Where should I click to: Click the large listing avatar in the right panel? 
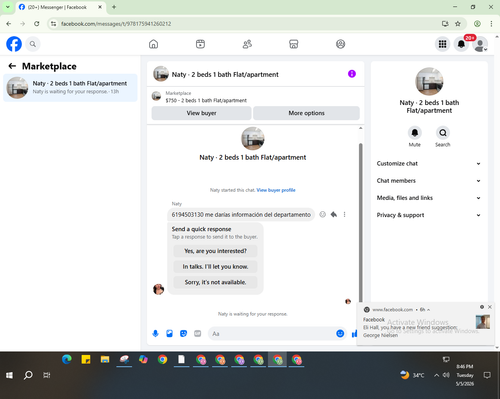point(429,81)
